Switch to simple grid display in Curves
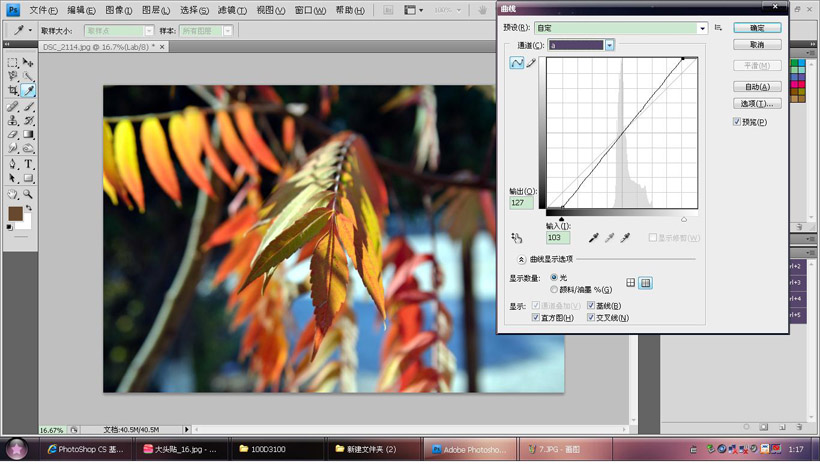 (x=631, y=283)
